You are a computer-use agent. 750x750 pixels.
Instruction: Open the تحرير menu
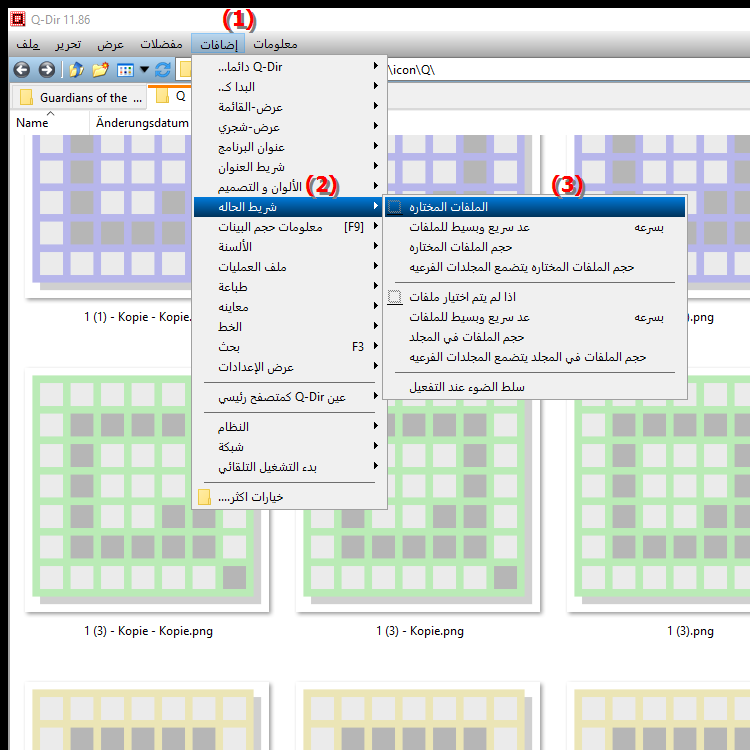tap(68, 44)
